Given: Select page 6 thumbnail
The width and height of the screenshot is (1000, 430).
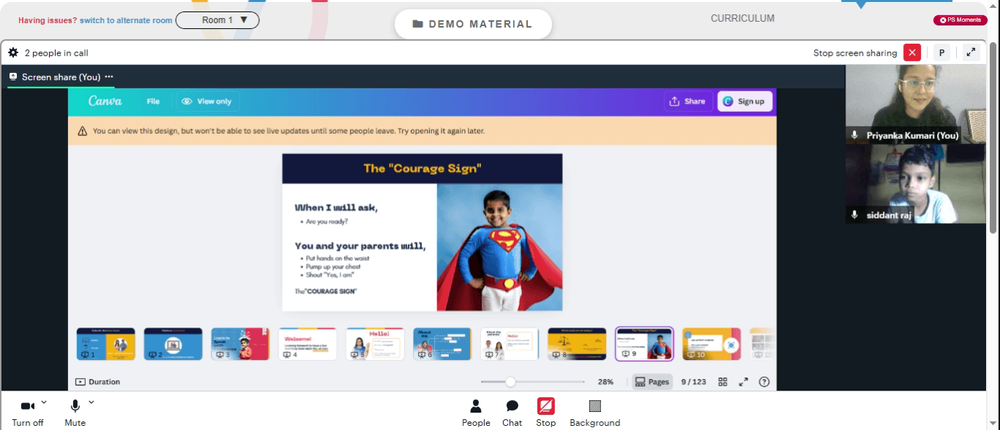Looking at the screenshot, I should tap(442, 344).
